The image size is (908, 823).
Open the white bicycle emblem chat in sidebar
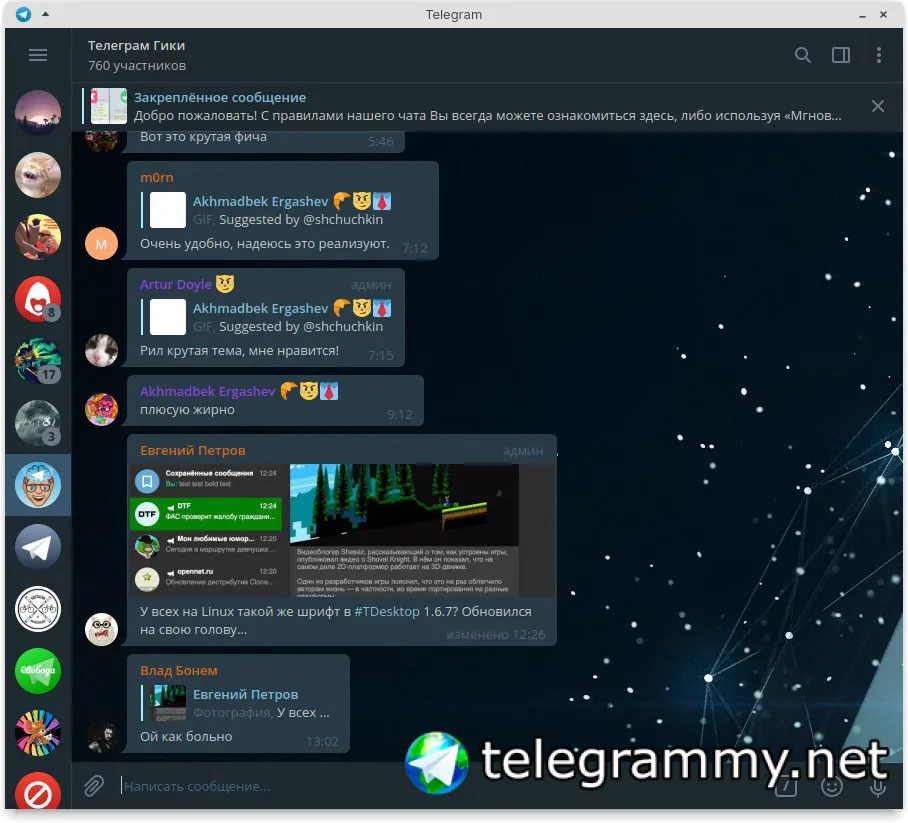click(38, 609)
